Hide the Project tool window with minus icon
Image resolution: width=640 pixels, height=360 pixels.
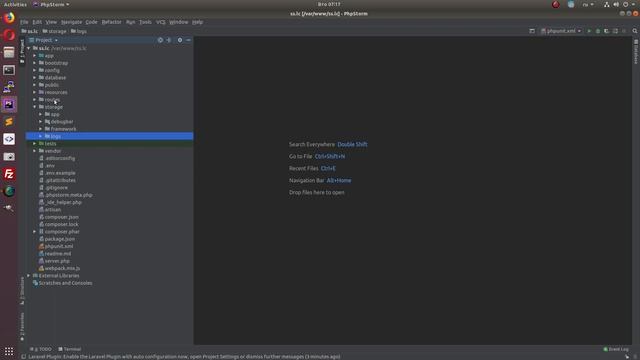click(x=188, y=40)
